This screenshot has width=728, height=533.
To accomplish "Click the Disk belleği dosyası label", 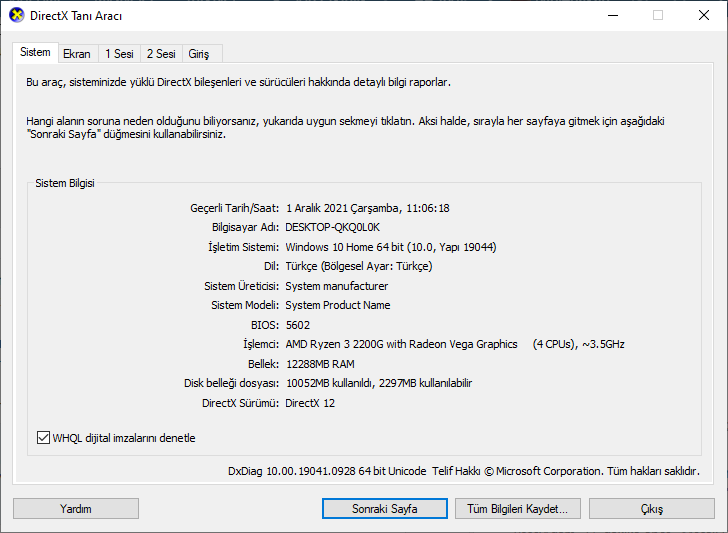I will point(231,384).
